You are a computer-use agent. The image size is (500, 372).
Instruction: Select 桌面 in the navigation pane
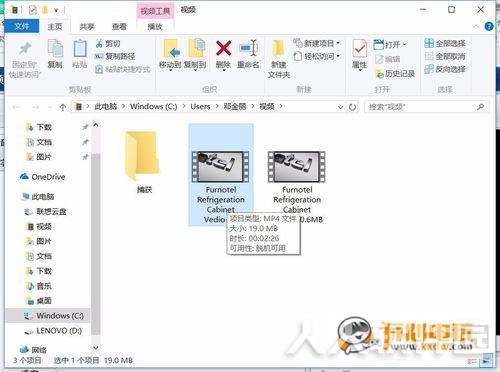(39, 301)
